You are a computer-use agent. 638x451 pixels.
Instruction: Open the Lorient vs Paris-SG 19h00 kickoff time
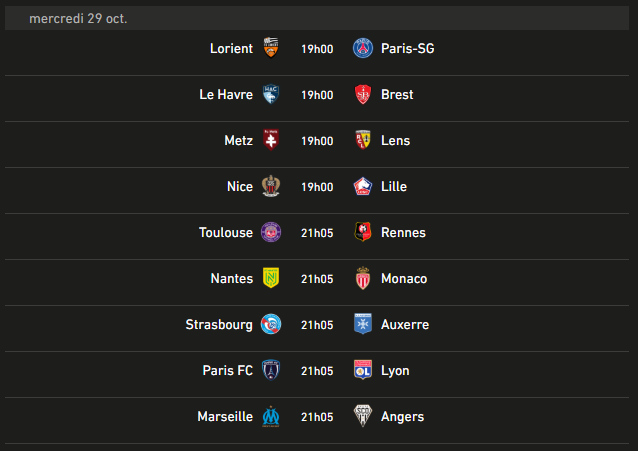coord(317,49)
